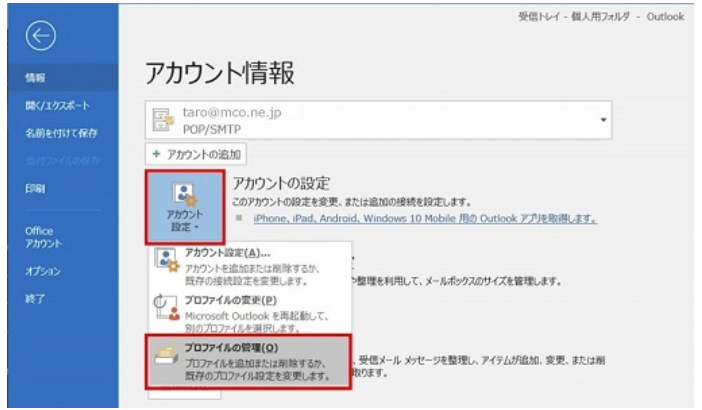The image size is (702, 410).
Task: Click the plus icon on アカウントの追加
Action: 156,154
